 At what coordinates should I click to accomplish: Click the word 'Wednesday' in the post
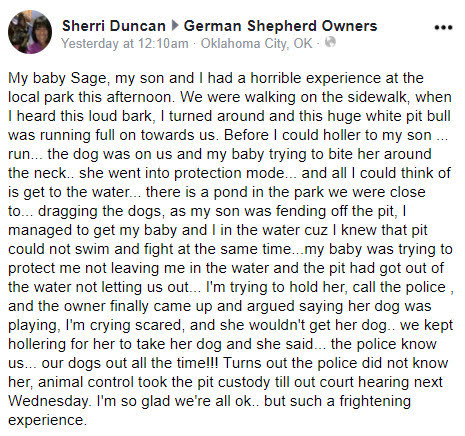click(x=49, y=401)
